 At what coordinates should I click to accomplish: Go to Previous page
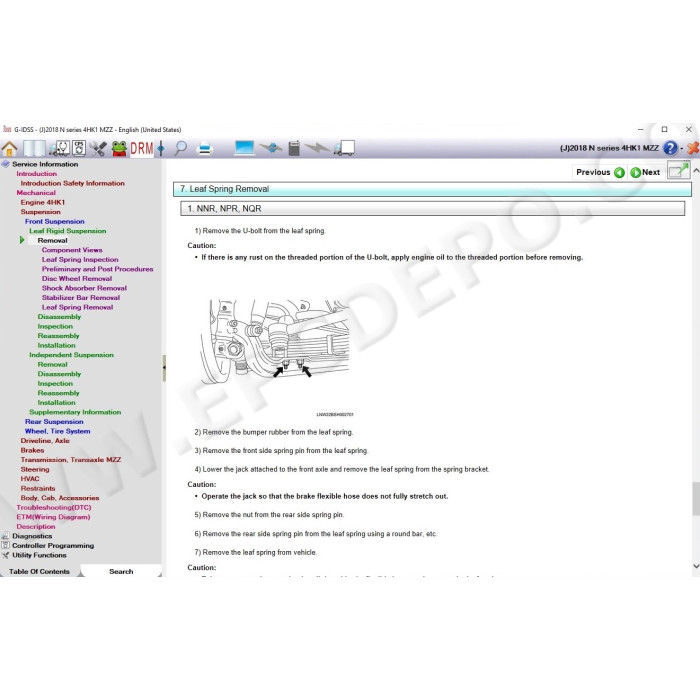point(600,172)
